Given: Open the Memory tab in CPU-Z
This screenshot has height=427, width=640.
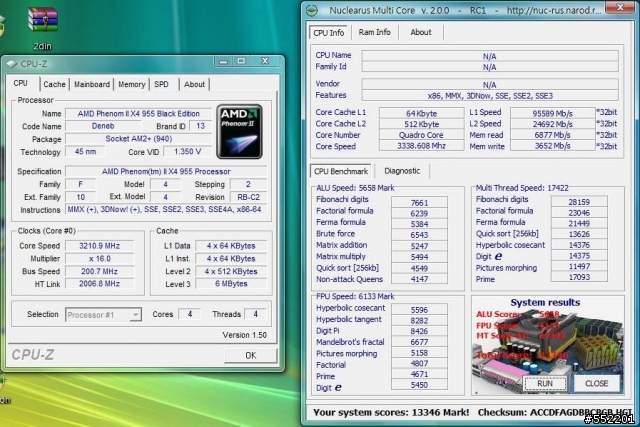Looking at the screenshot, I should [131, 85].
